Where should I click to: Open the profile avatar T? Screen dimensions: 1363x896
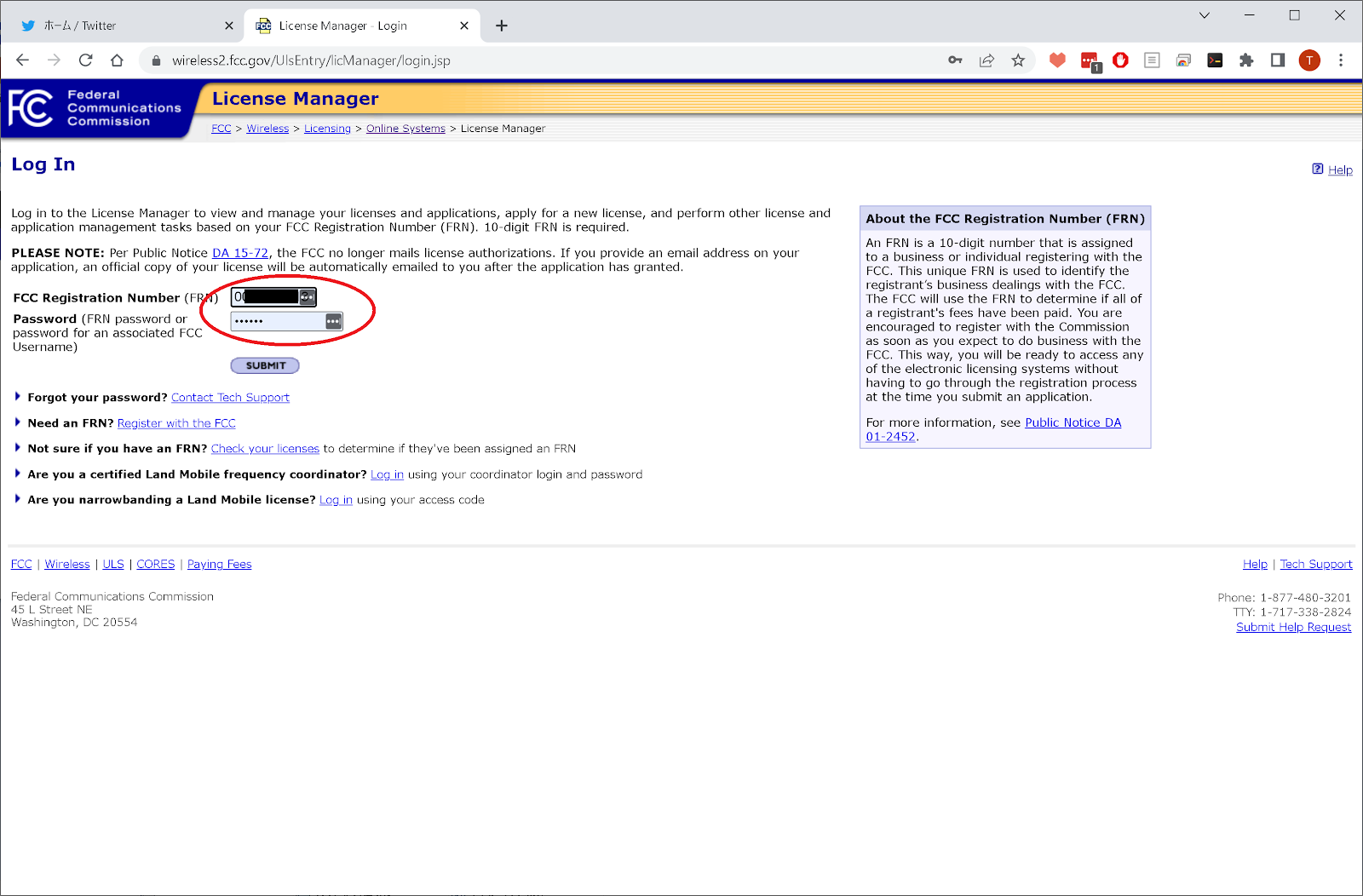point(1309,60)
